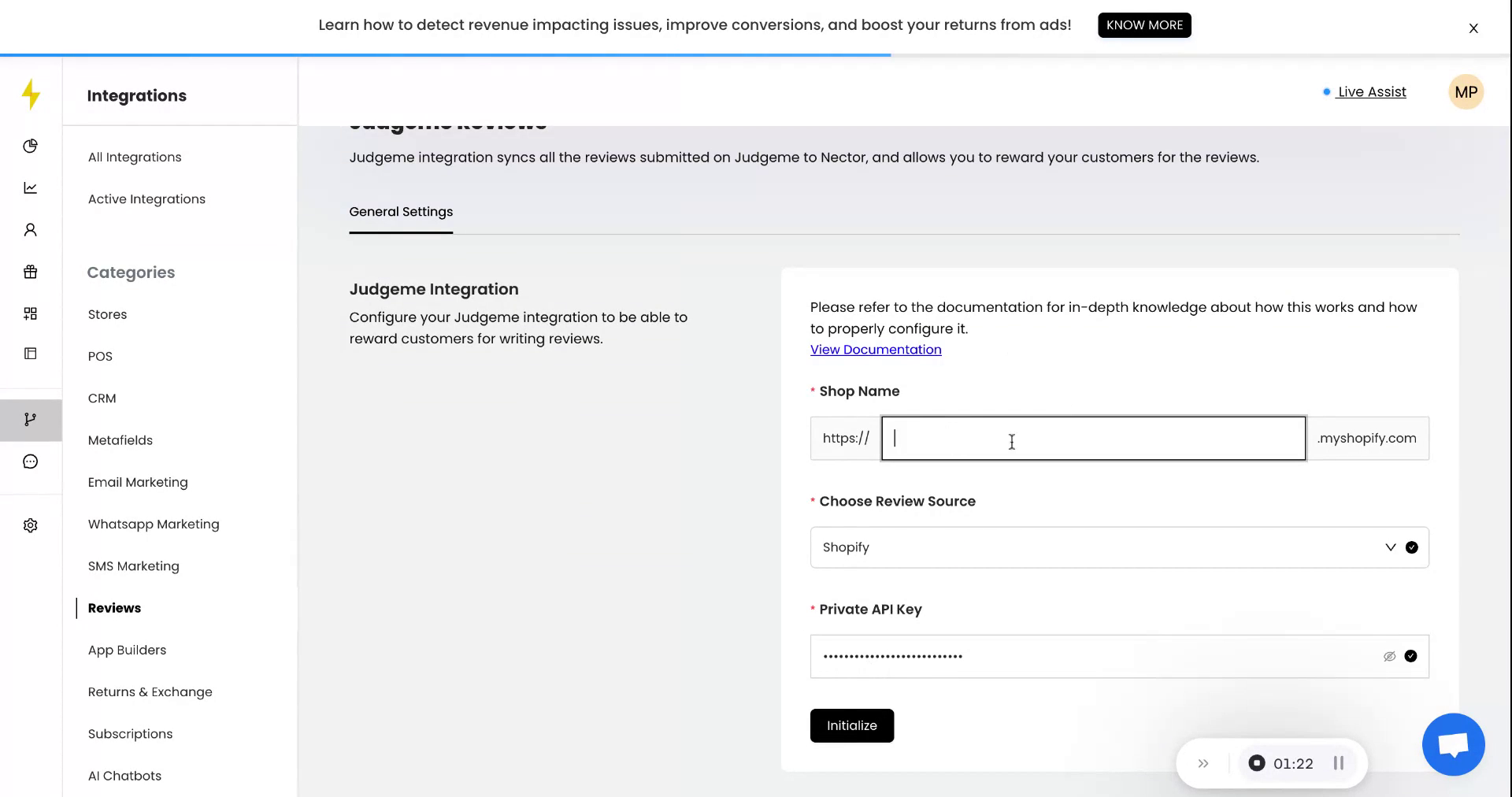
Task: Open the settings gear in sidebar
Action: click(30, 525)
